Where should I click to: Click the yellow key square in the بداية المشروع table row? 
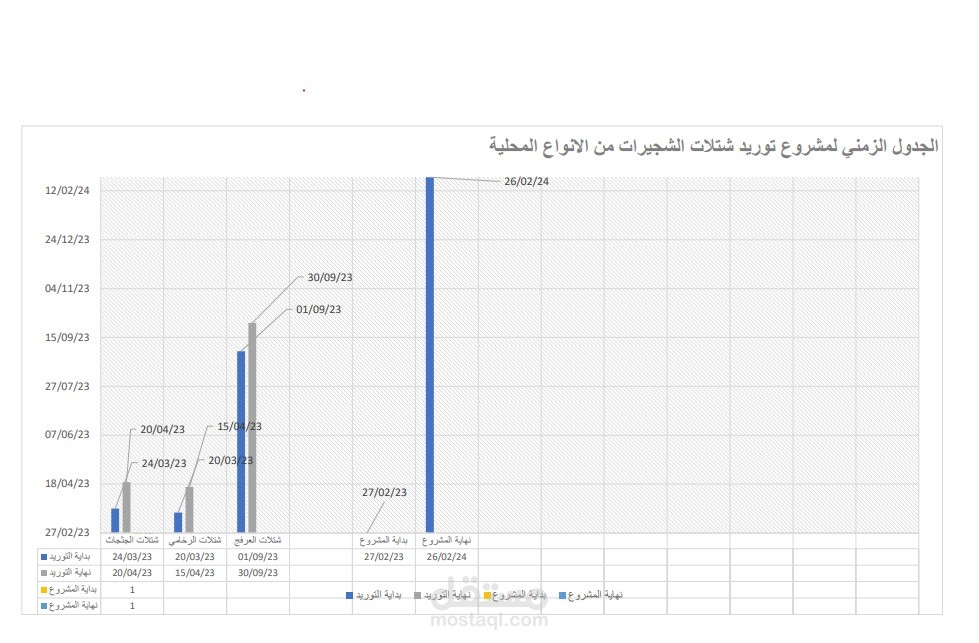tap(44, 590)
